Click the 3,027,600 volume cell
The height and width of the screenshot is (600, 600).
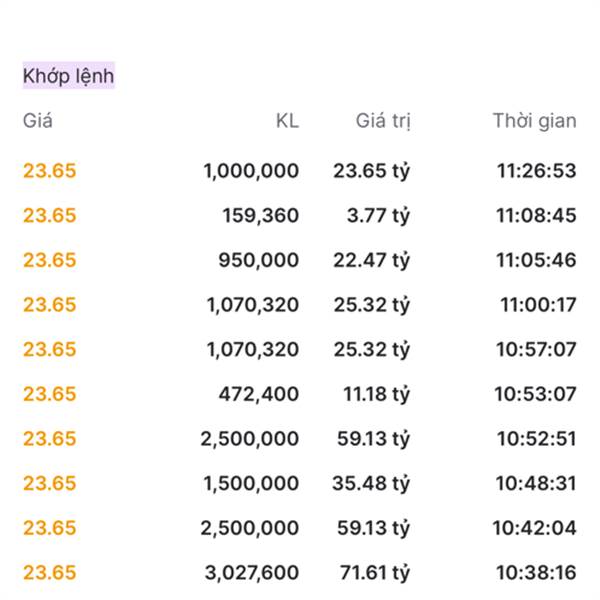251,573
